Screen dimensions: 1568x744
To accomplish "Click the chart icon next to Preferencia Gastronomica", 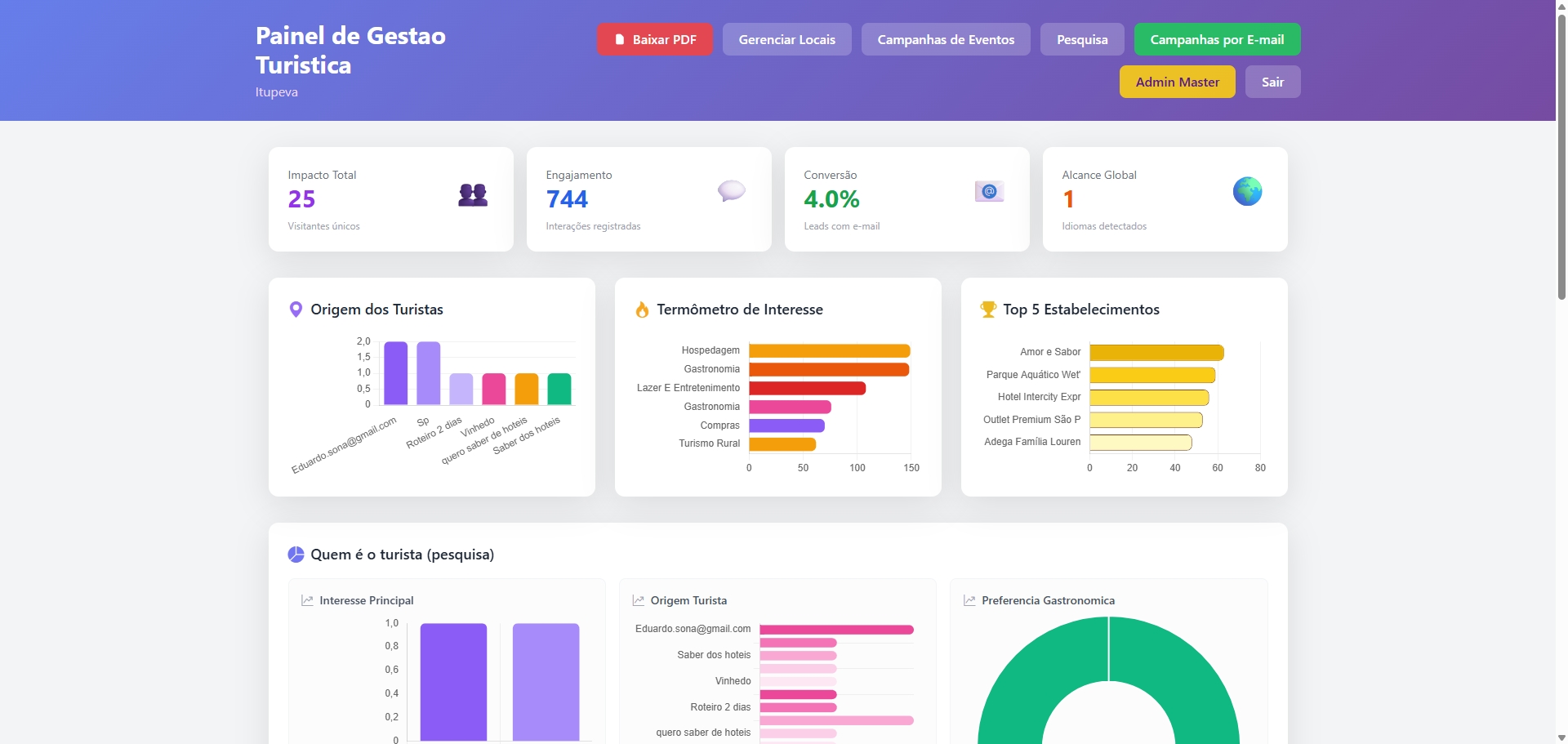I will coord(969,600).
